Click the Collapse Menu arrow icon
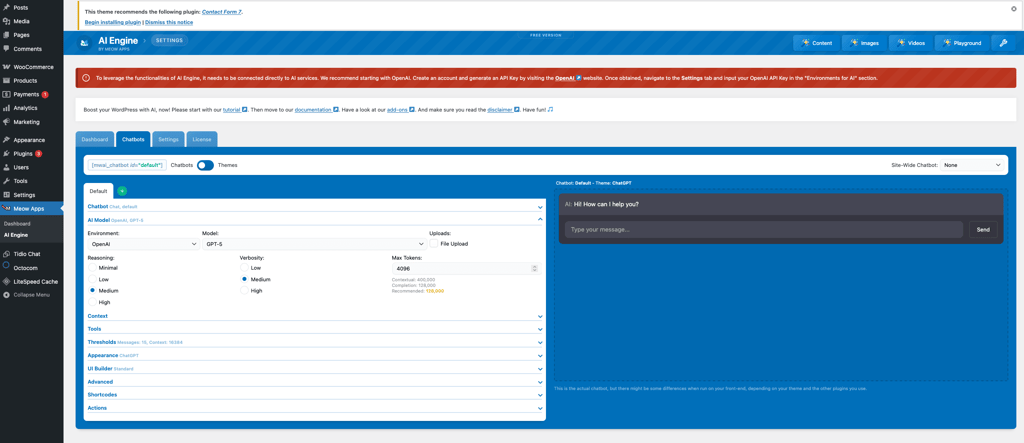The height and width of the screenshot is (443, 1024). (x=6, y=295)
